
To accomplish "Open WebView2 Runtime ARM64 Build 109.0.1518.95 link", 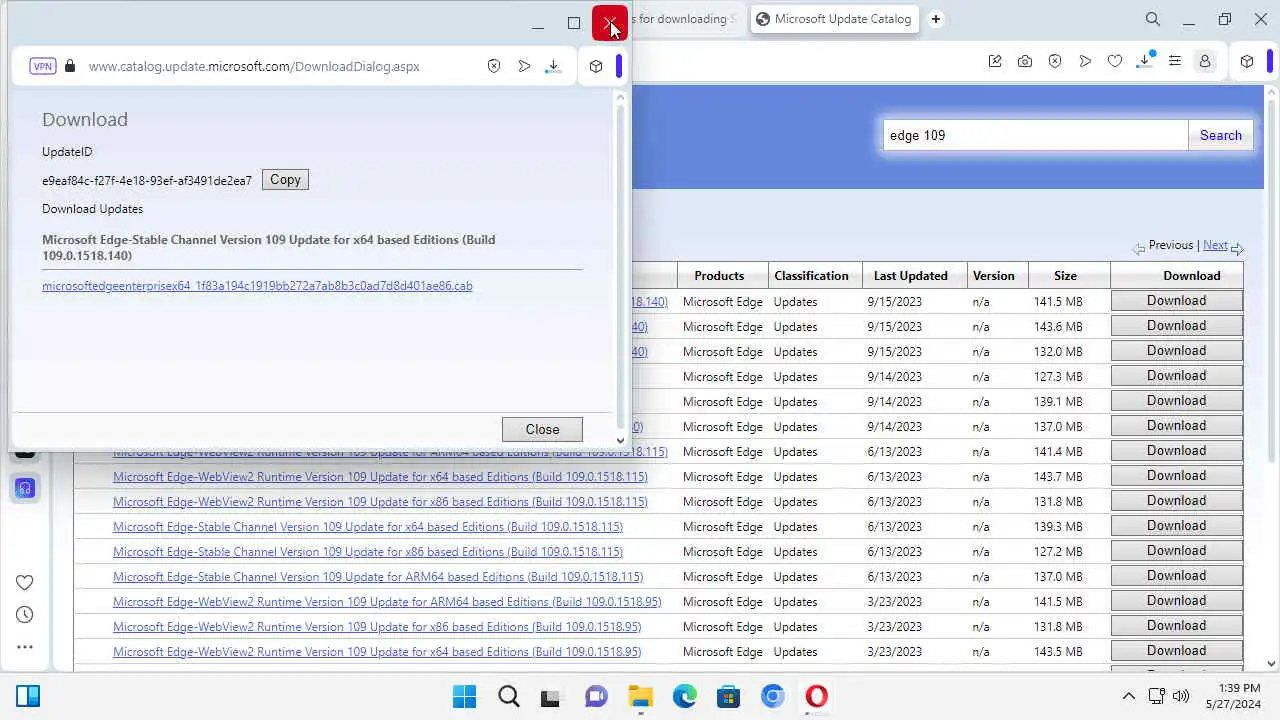I will pos(387,602).
